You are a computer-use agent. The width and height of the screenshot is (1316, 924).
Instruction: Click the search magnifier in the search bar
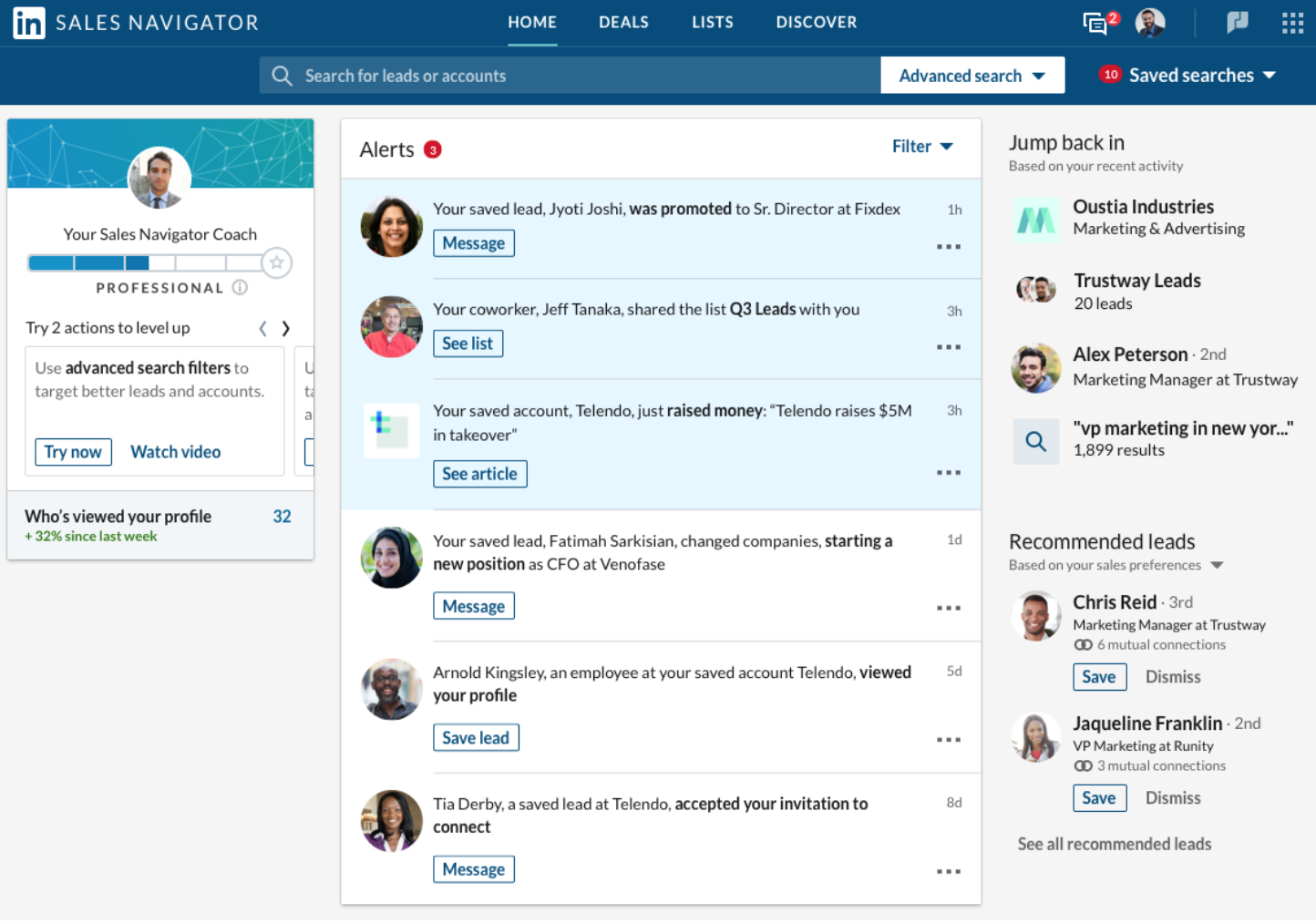(x=282, y=76)
